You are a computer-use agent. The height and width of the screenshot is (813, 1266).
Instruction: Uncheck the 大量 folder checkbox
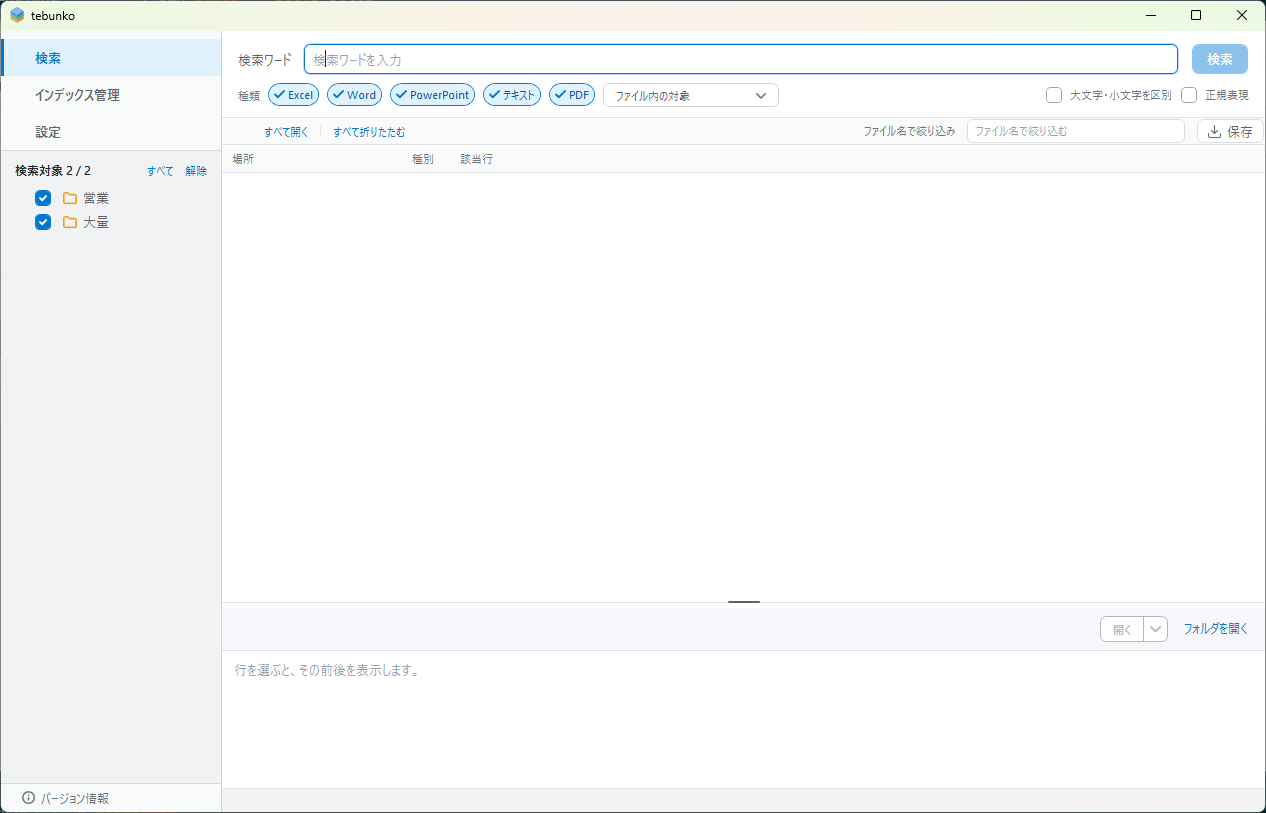[43, 222]
